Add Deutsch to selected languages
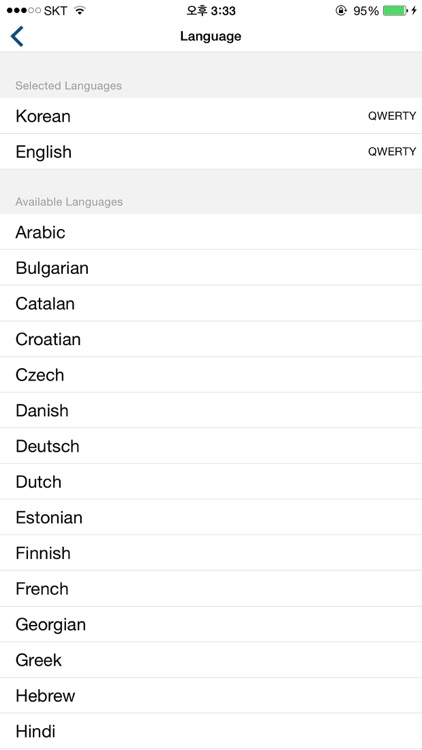The image size is (422, 750). coord(211,446)
